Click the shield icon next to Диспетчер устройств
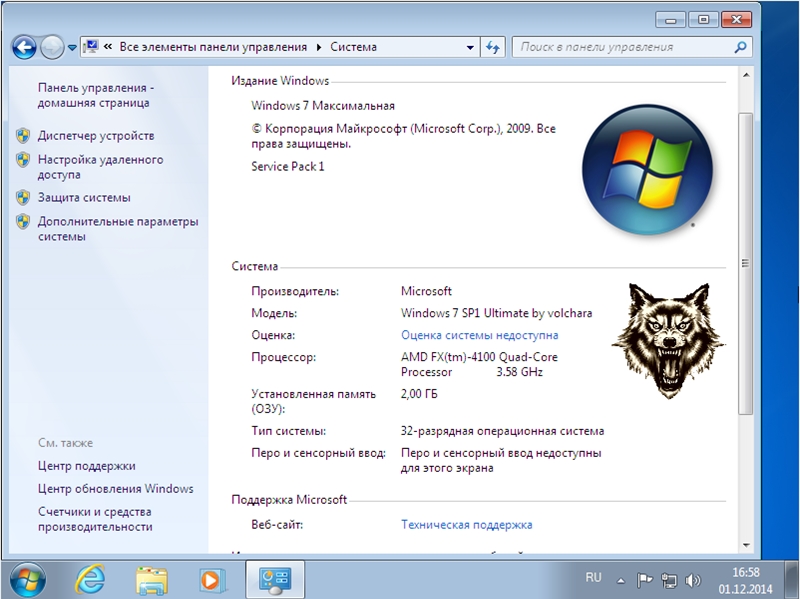800x599 pixels. [23, 136]
